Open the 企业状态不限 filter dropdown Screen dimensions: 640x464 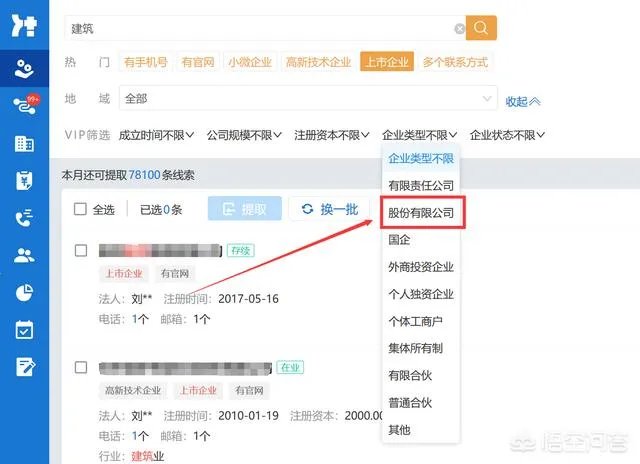click(507, 135)
